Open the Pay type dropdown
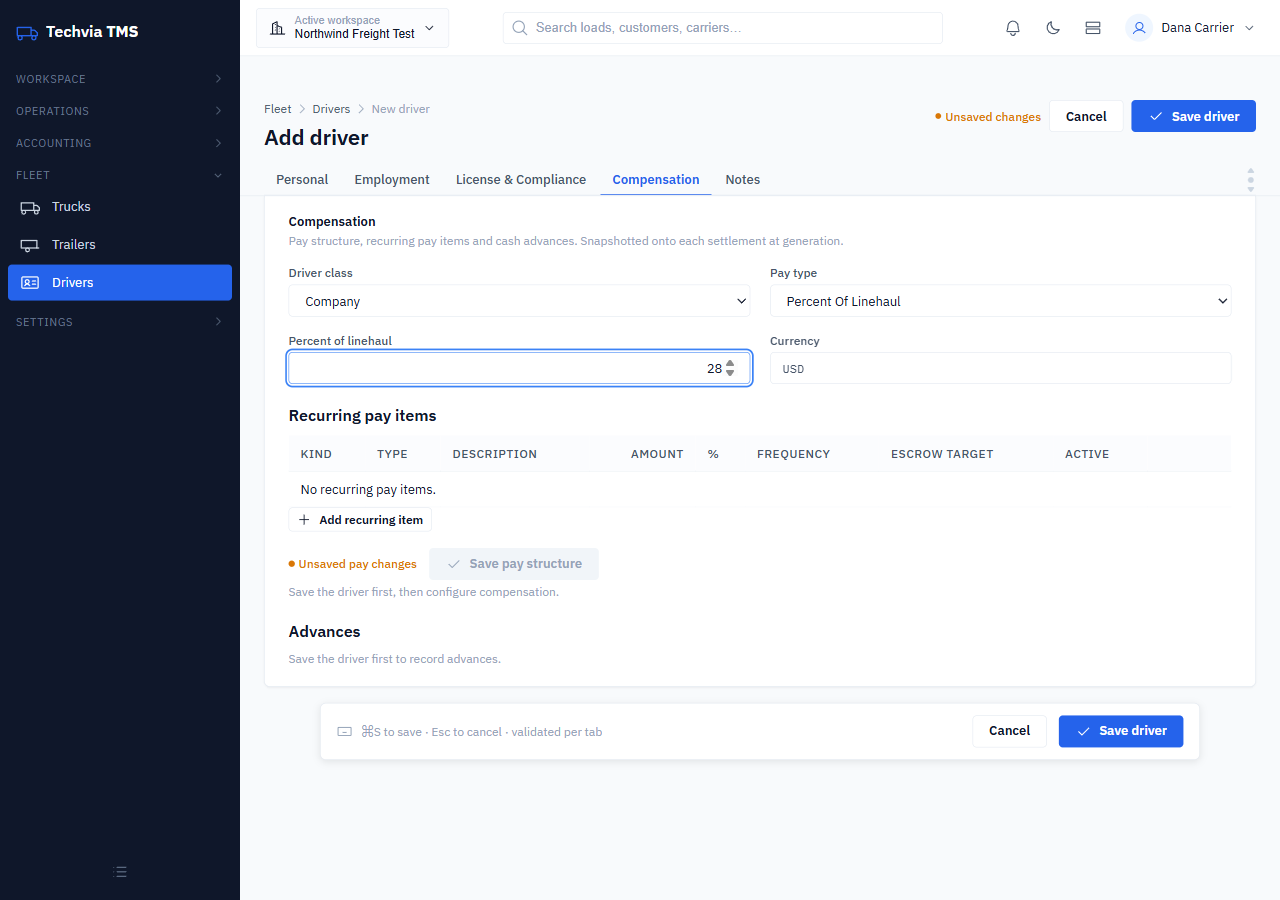1280x900 pixels. tap(1000, 301)
